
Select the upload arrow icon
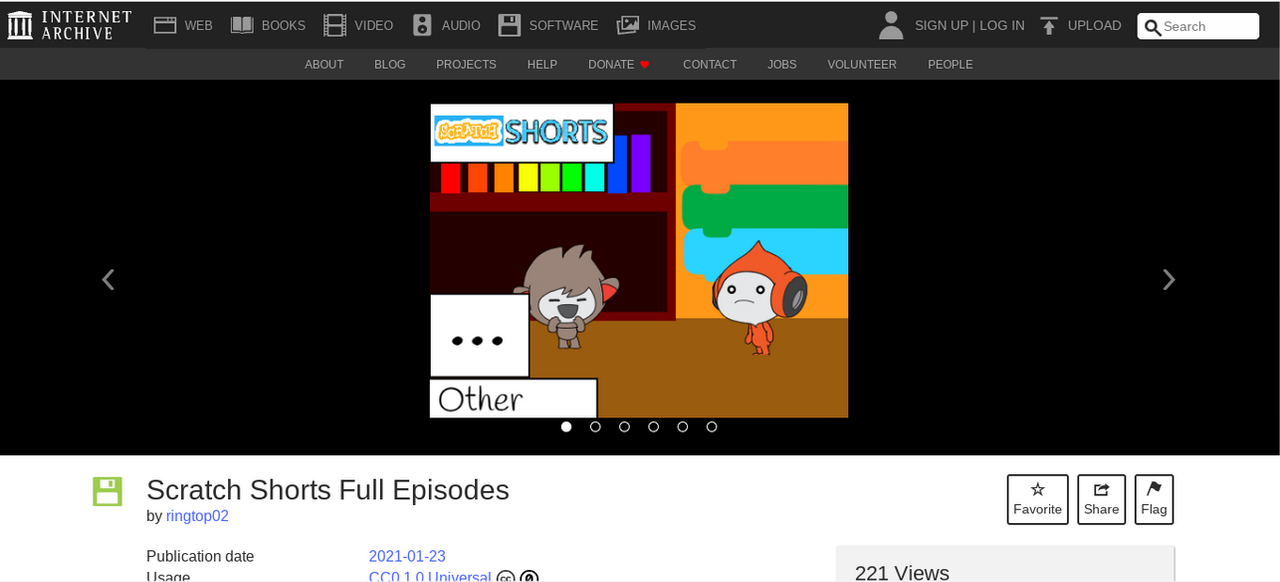point(1048,26)
